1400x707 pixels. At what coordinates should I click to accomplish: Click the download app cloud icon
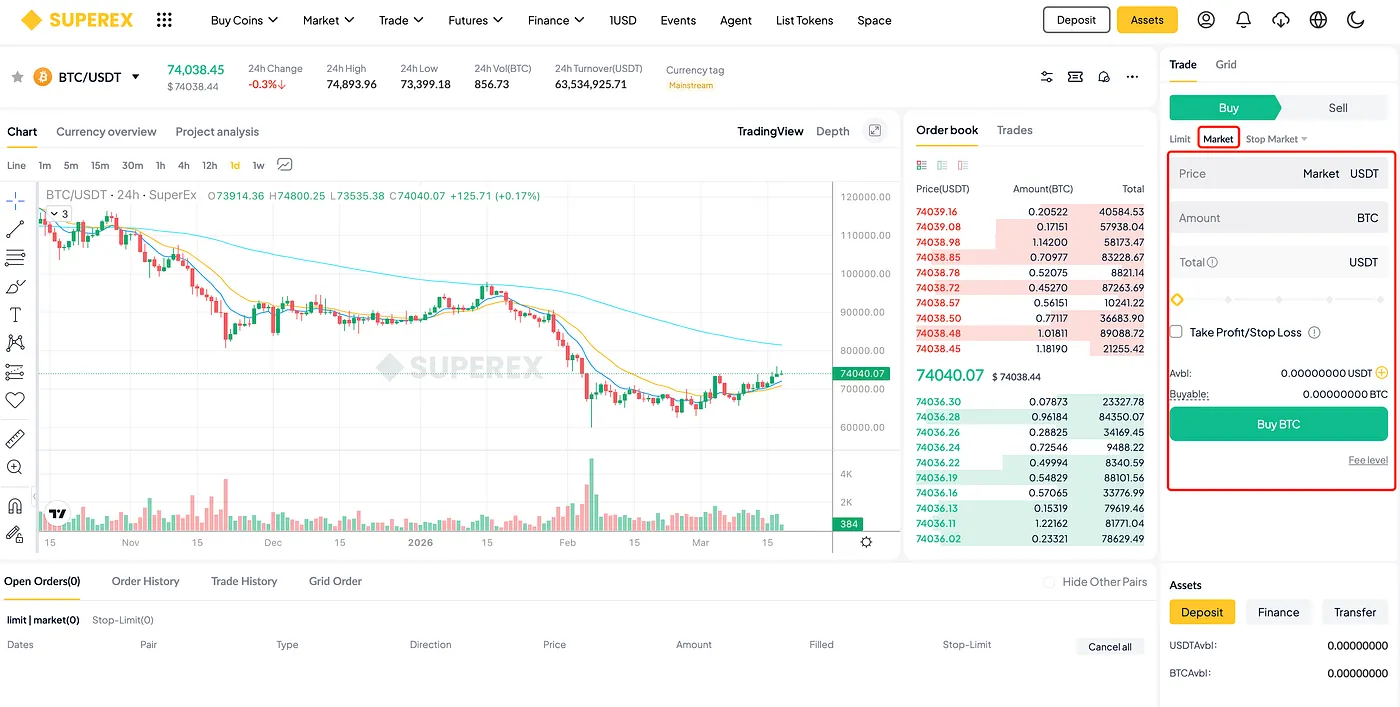[x=1281, y=20]
